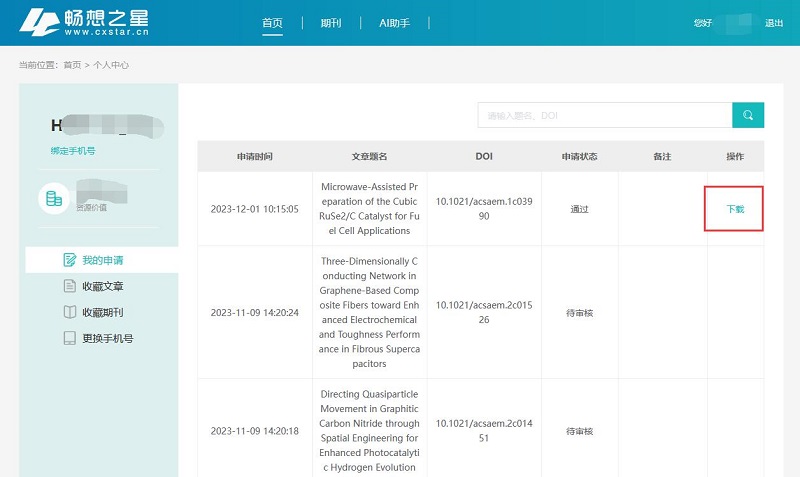
Task: Click the 操作 column header
Action: click(735, 156)
